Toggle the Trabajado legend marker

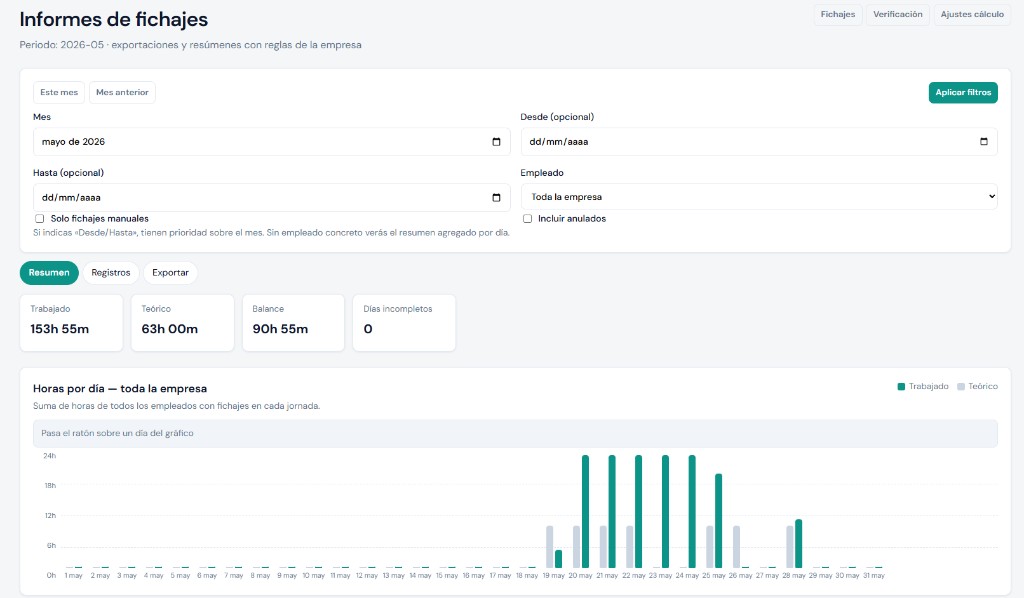pyautogui.click(x=901, y=386)
